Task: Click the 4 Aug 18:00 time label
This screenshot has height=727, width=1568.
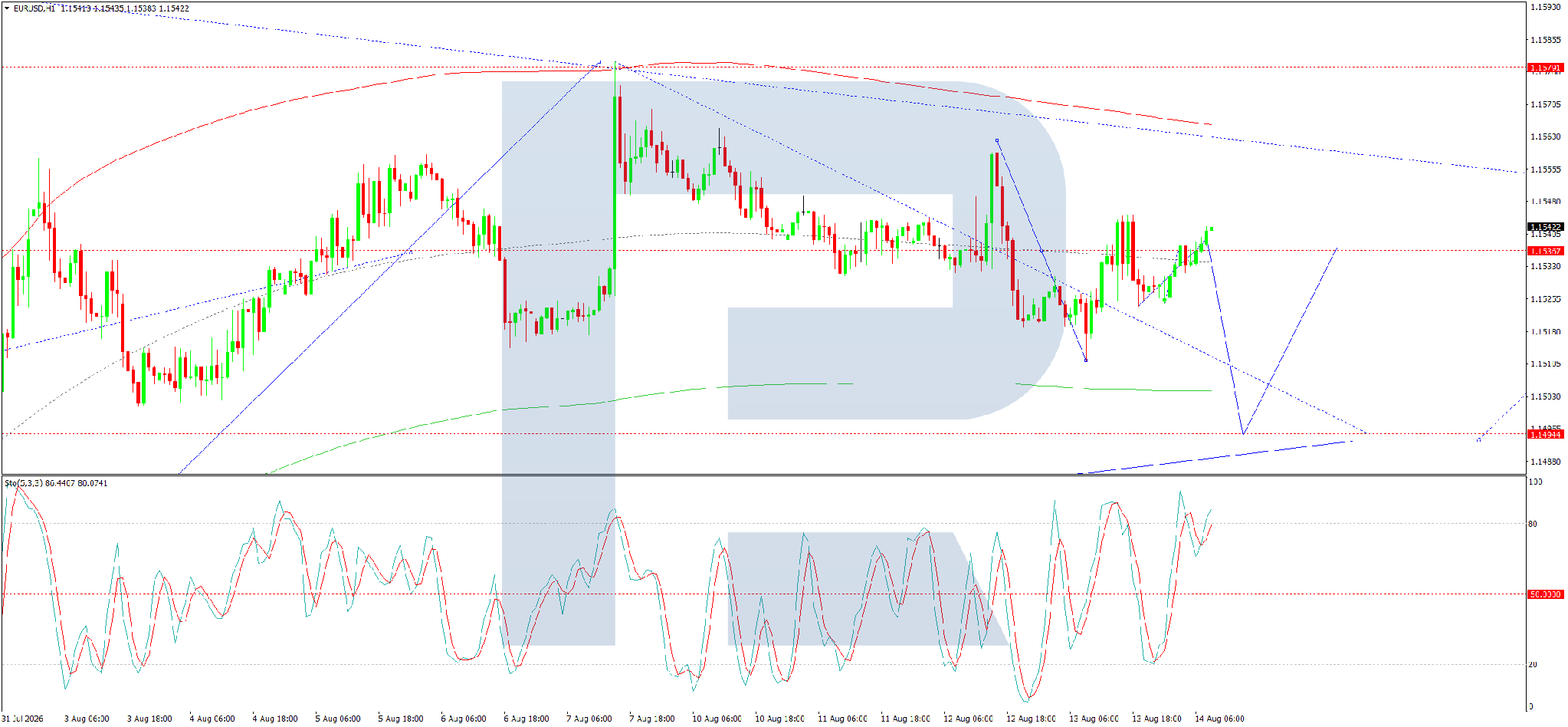Action: point(275,719)
